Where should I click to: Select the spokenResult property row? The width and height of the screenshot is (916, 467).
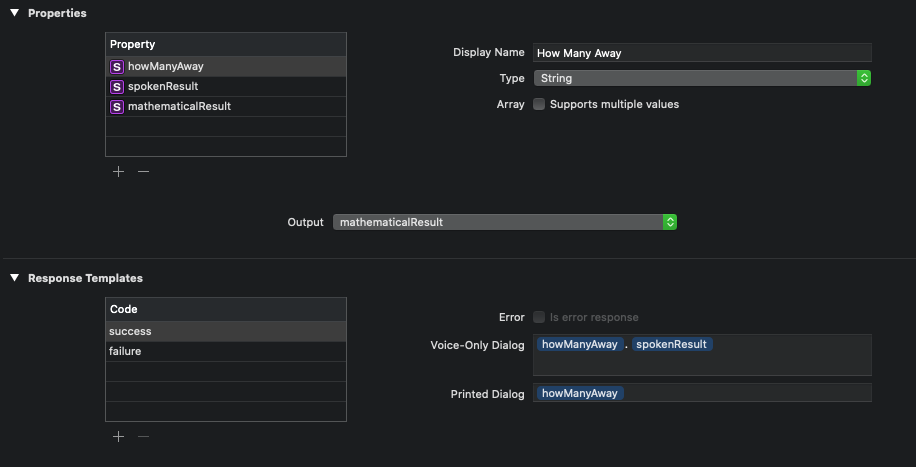pos(226,87)
